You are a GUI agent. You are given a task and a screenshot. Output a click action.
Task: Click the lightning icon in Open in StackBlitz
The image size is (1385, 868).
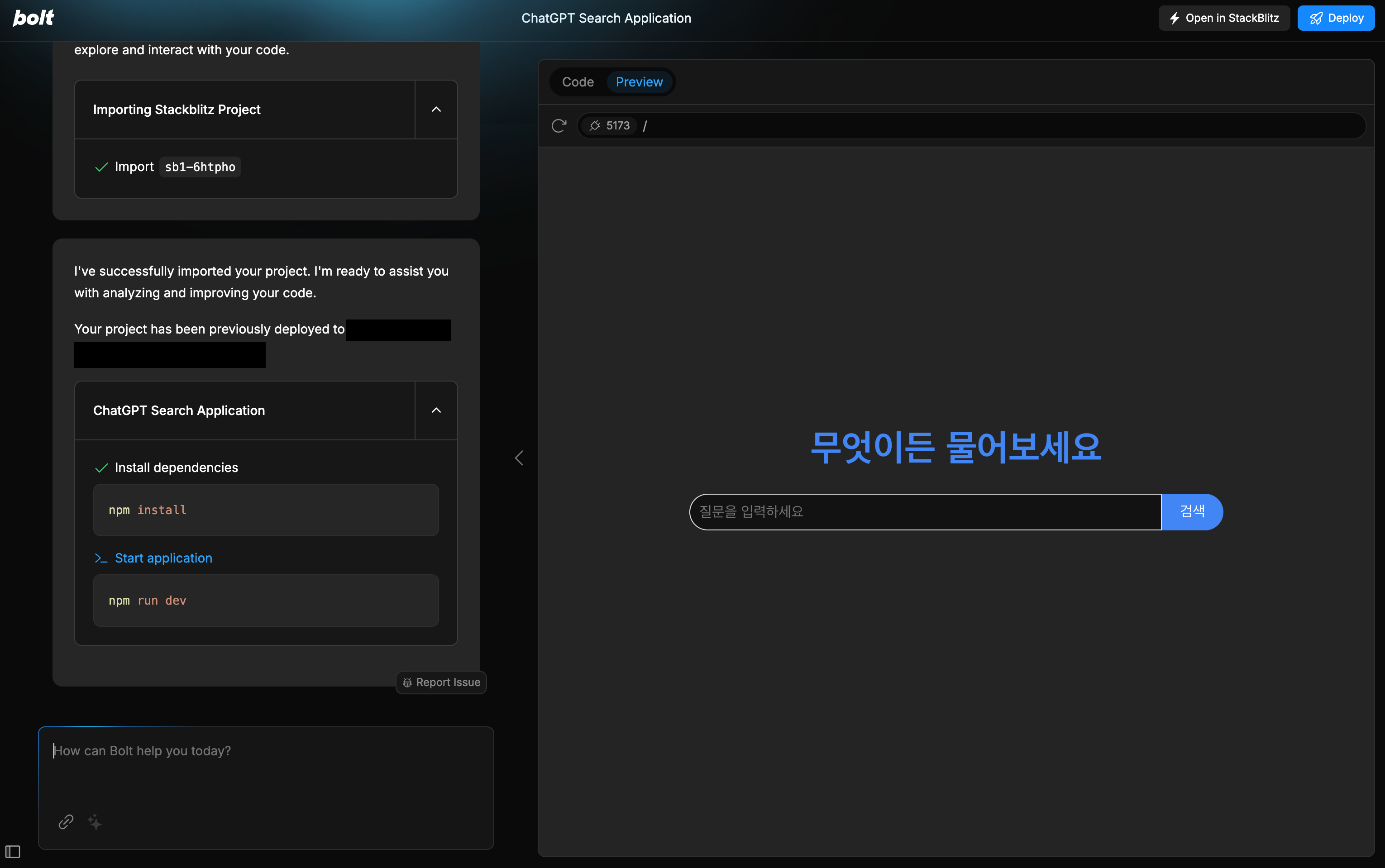point(1175,18)
